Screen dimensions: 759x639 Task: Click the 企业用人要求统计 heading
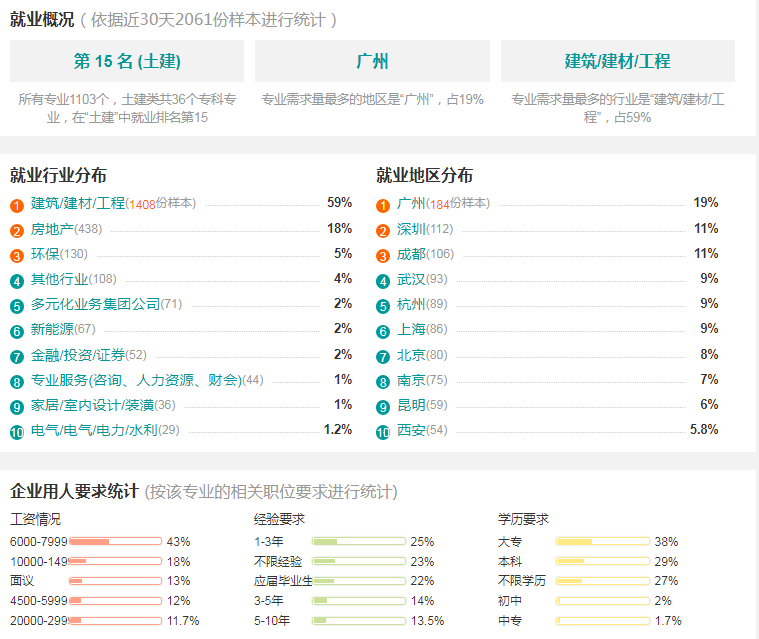click(75, 491)
